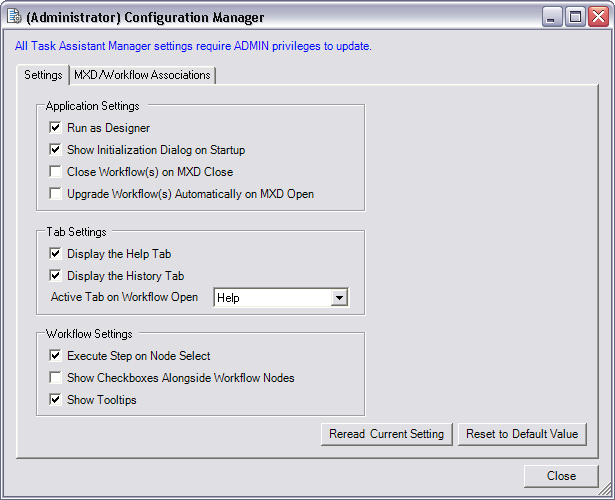Disable the Show Tooltips checkbox

click(55, 400)
